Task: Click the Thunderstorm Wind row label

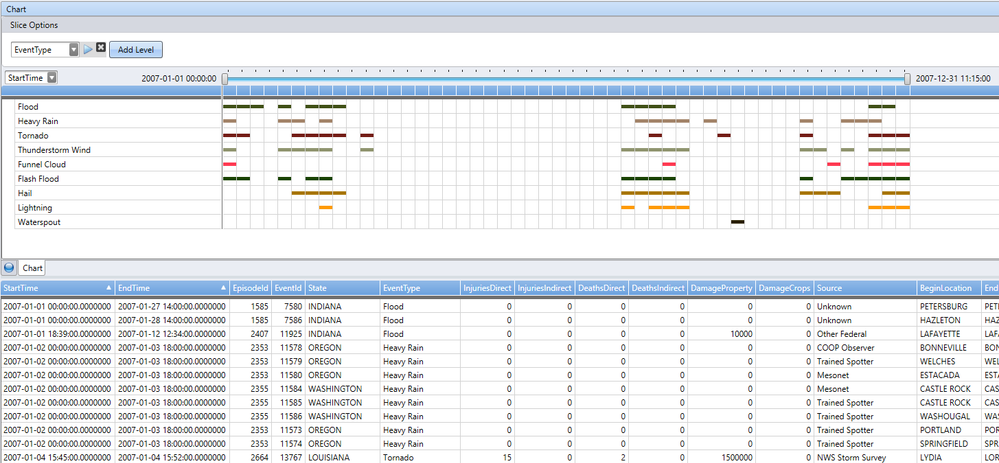Action: pos(54,150)
